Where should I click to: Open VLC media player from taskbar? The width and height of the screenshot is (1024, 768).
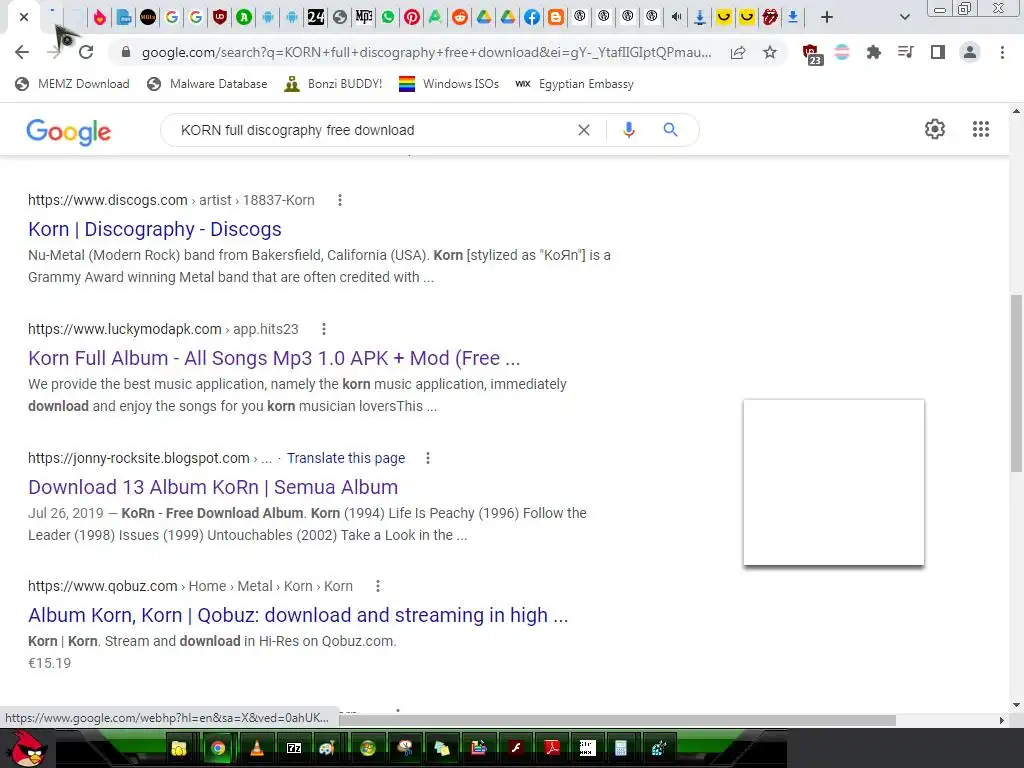[x=257, y=748]
